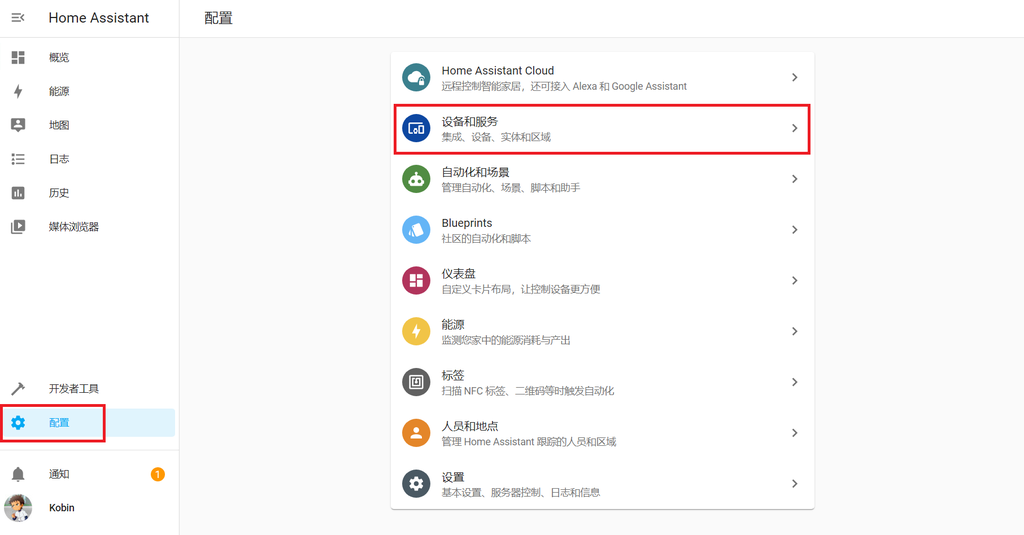The image size is (1024, 535).
Task: Click the 标签 row chevron arrow
Action: [x=795, y=382]
